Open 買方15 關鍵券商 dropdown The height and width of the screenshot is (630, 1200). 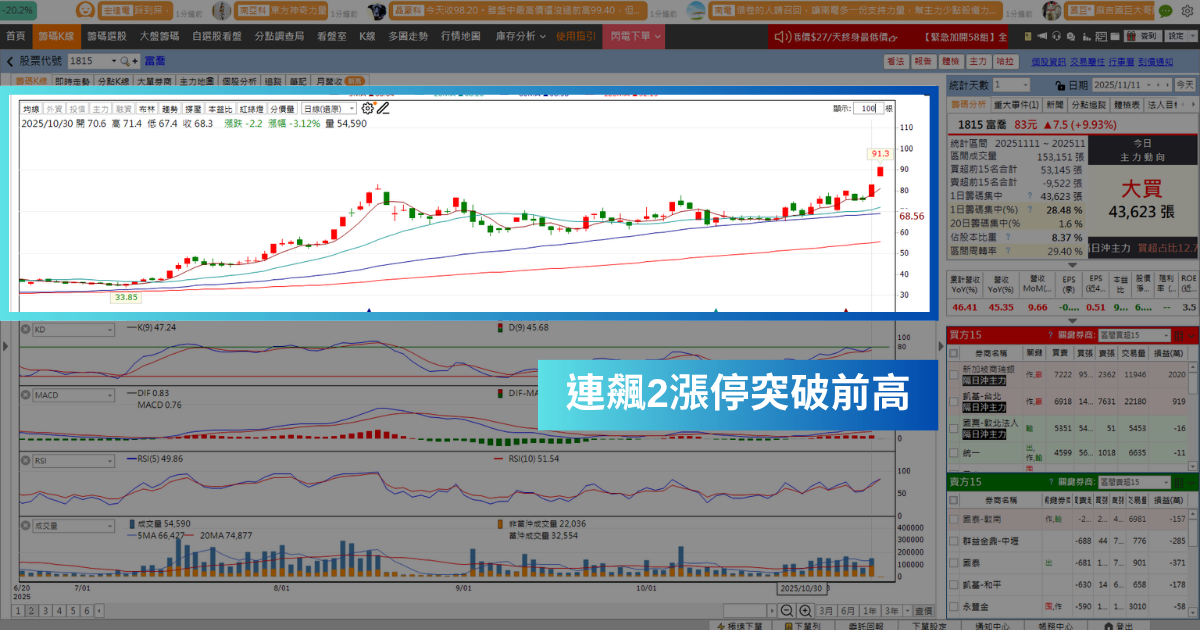tap(1135, 335)
